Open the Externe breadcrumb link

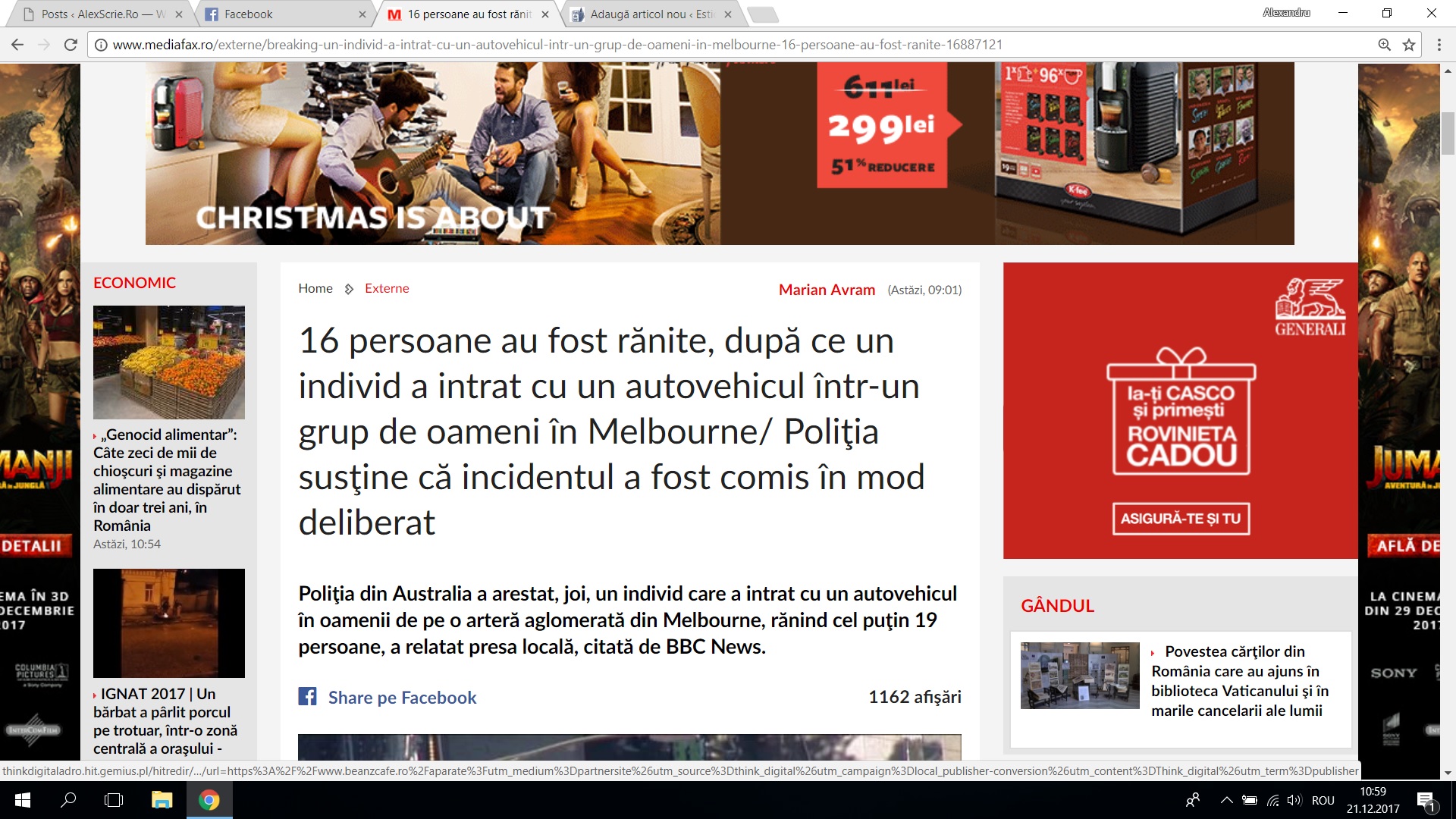point(387,288)
